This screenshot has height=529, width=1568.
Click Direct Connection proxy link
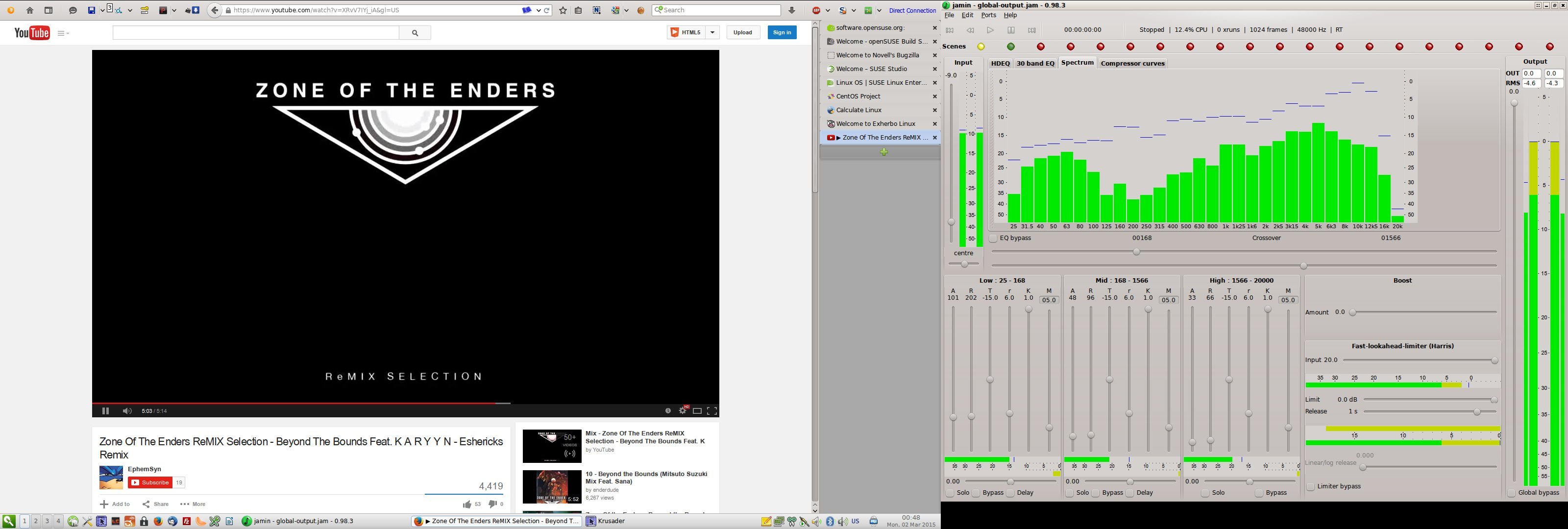click(x=912, y=11)
